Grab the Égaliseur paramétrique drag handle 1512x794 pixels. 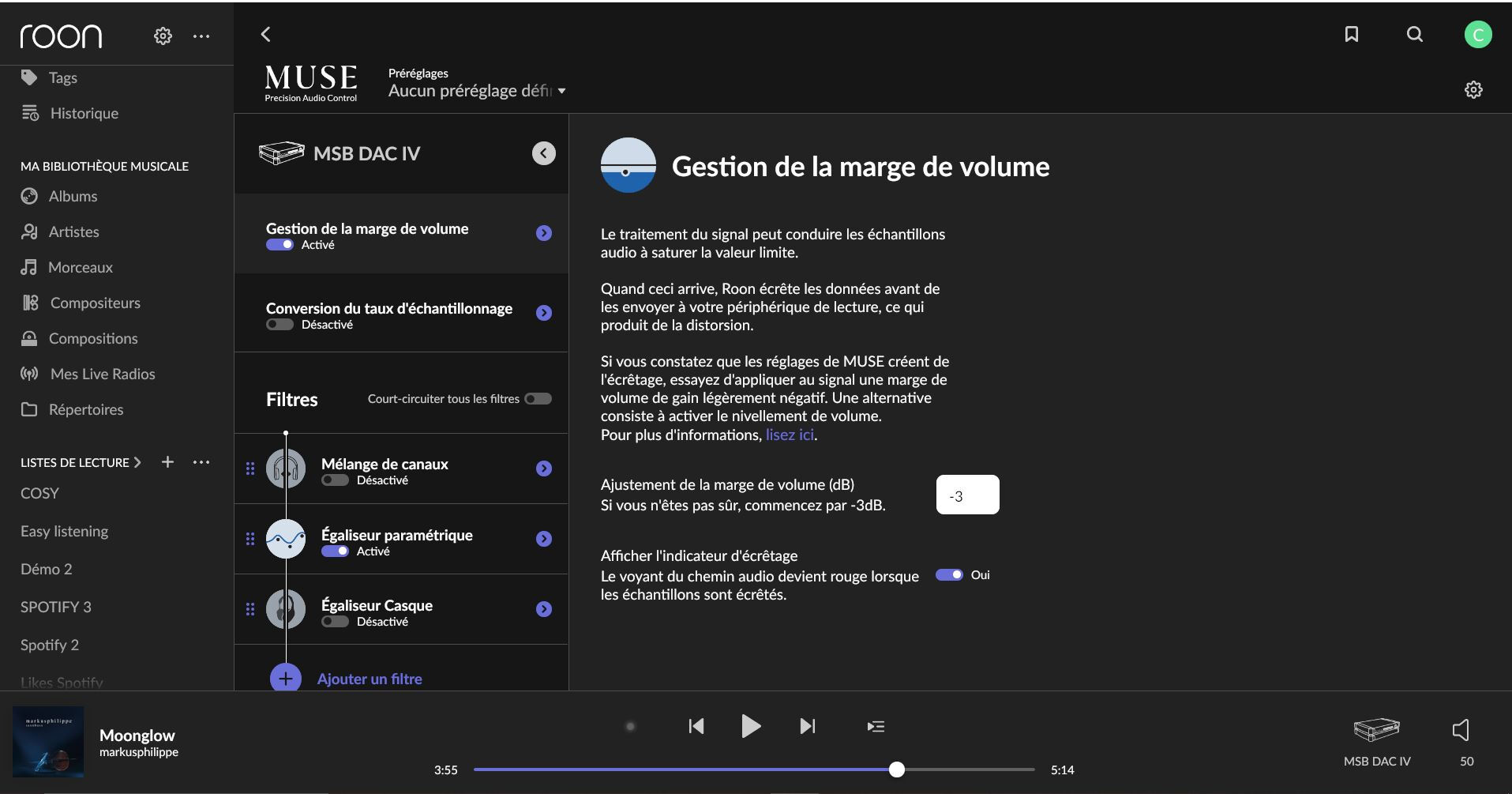point(250,539)
